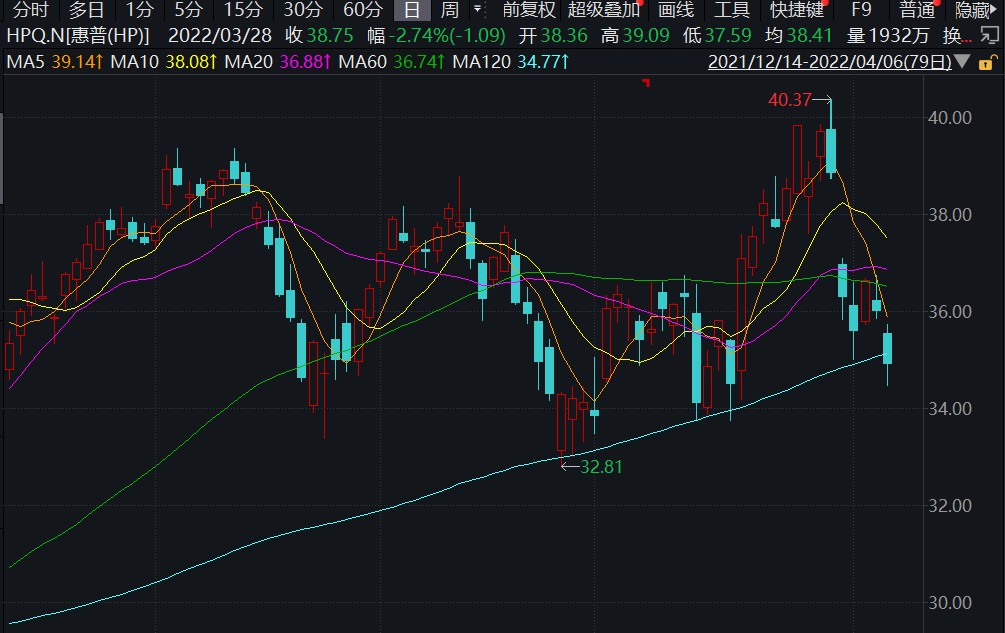Image resolution: width=1005 pixels, height=633 pixels.
Task: Select the 60分 timeframe
Action: pyautogui.click(x=362, y=11)
